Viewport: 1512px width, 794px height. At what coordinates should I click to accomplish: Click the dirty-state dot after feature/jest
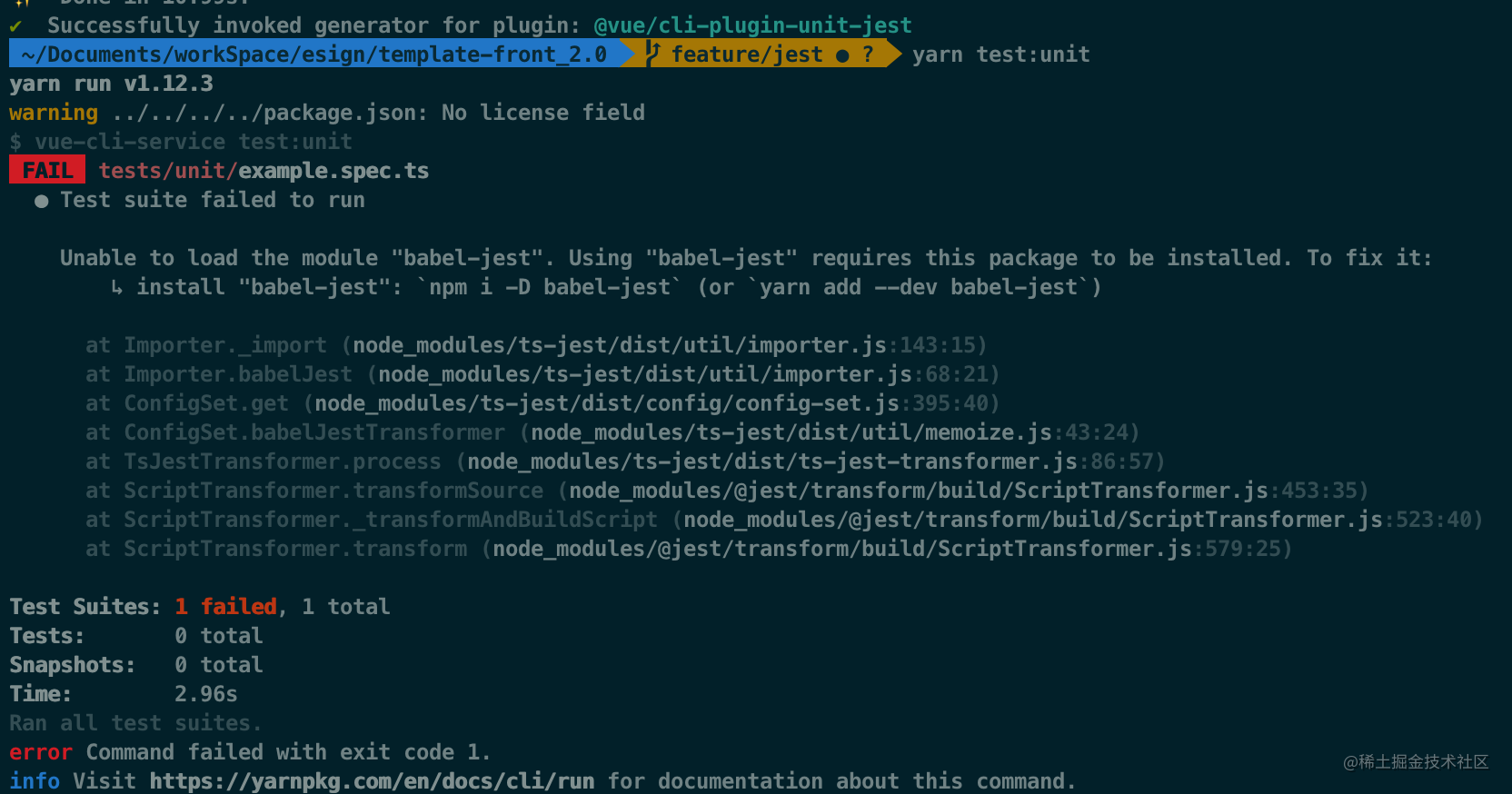[842, 55]
